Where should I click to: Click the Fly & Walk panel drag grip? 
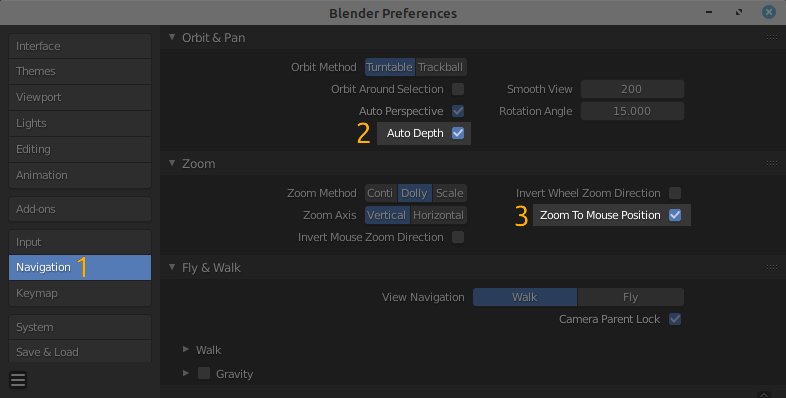click(x=771, y=268)
